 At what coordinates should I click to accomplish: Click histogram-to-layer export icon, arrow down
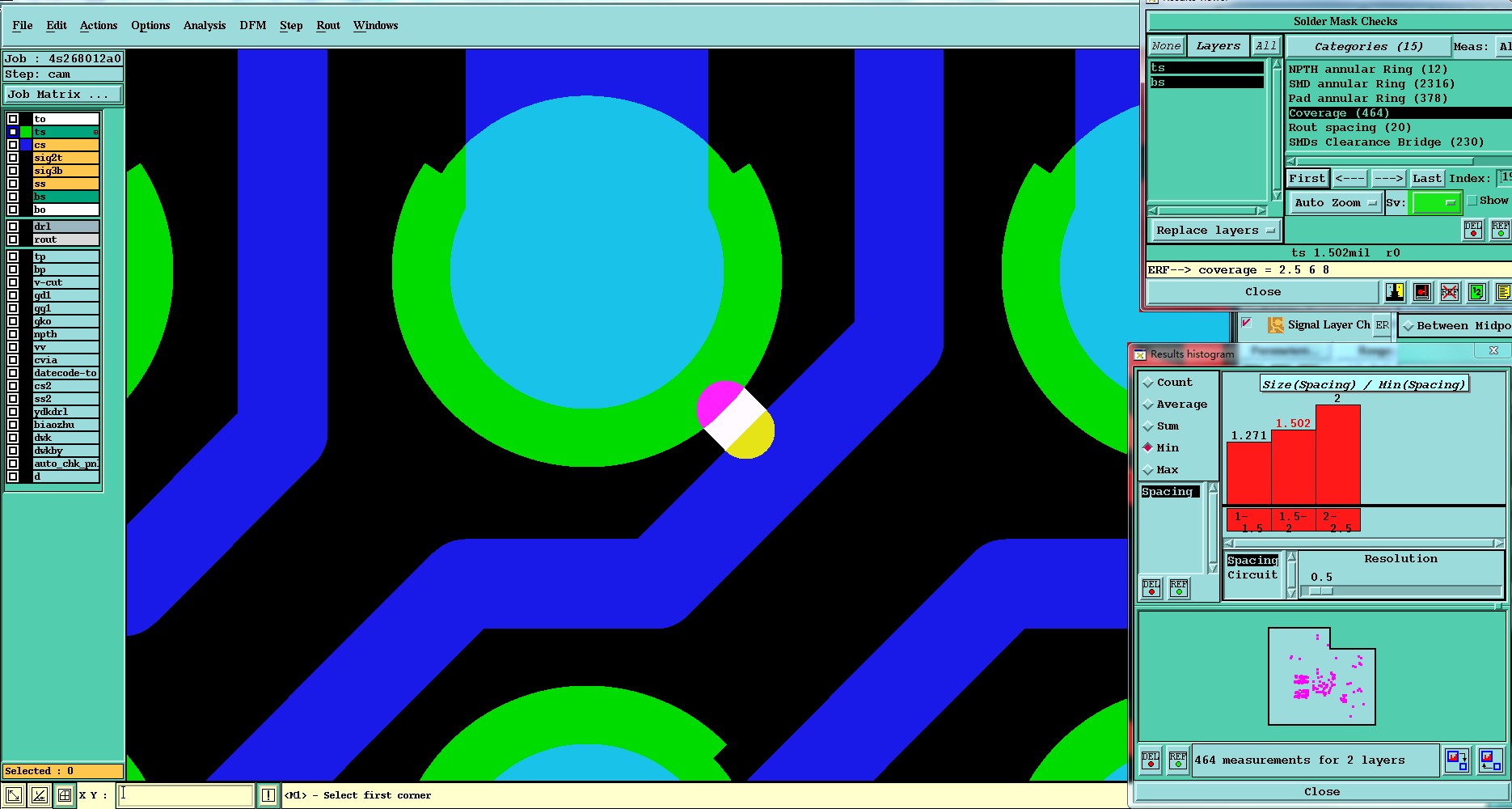click(x=1457, y=760)
